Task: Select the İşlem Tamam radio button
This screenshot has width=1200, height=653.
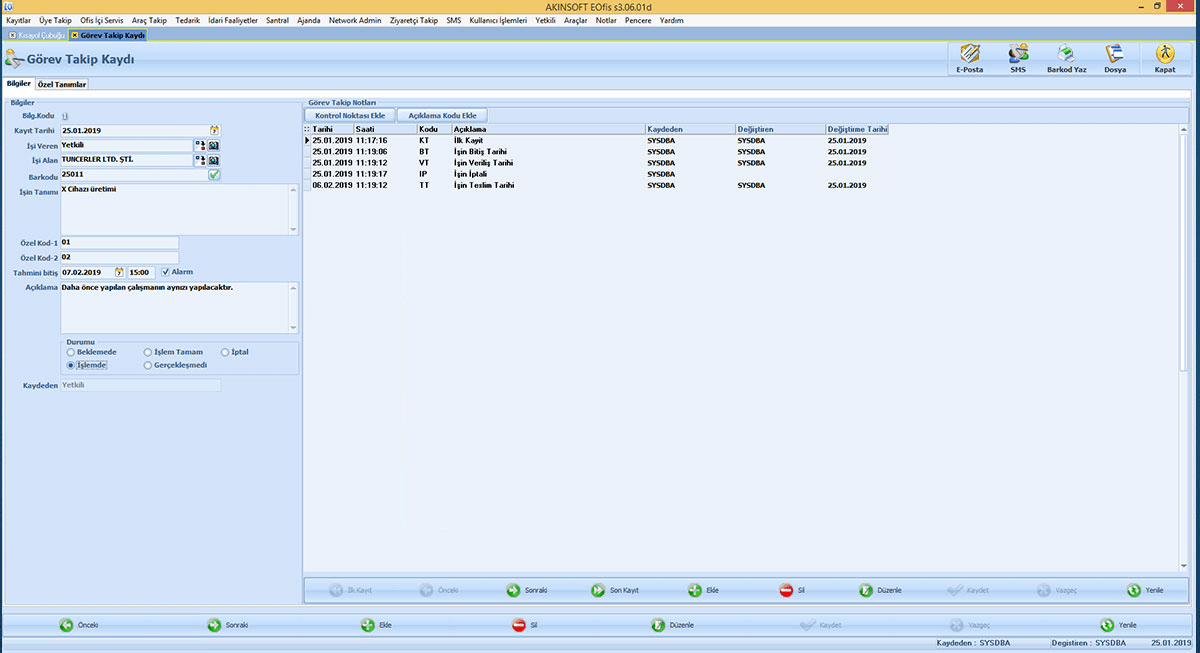Action: pos(148,352)
